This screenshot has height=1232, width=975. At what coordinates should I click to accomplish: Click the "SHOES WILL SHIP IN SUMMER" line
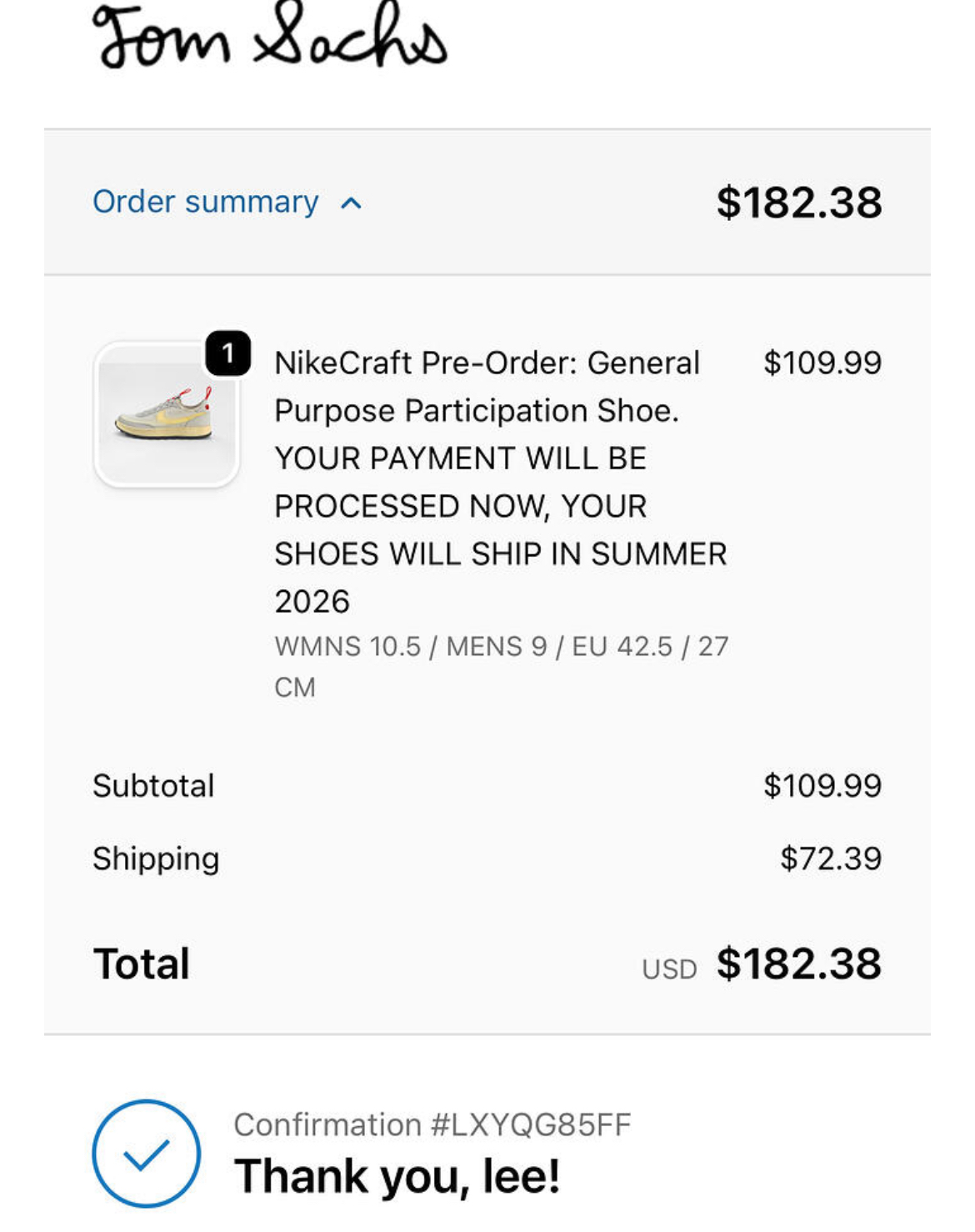pyautogui.click(x=500, y=554)
